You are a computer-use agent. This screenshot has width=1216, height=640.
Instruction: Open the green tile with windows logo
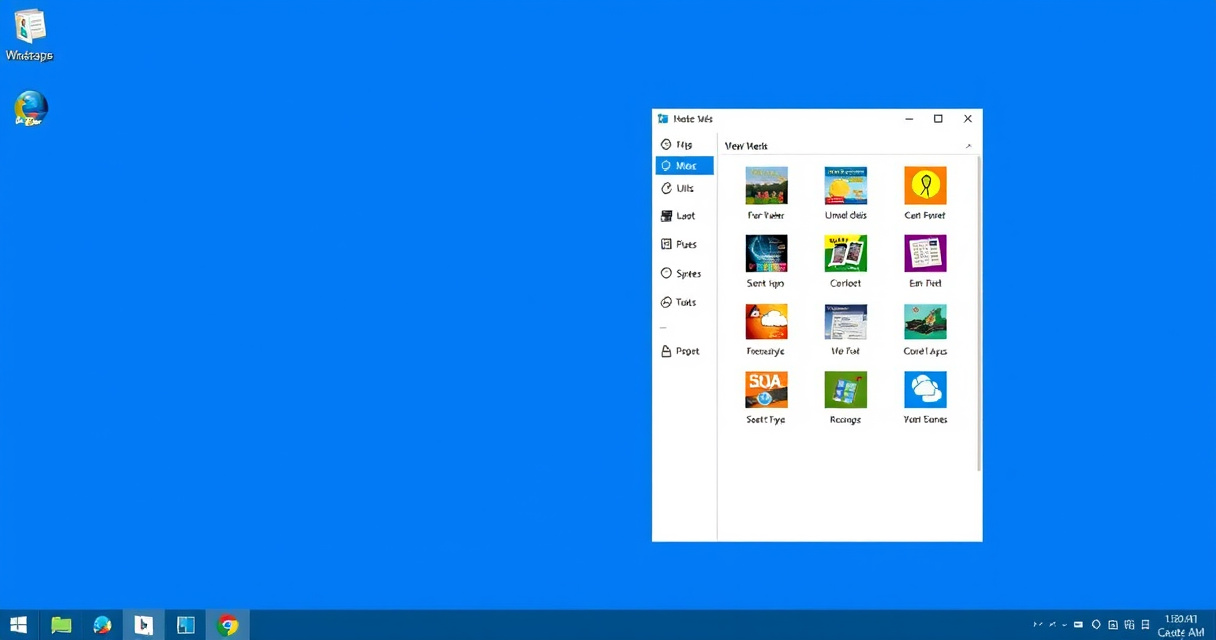pyautogui.click(x=845, y=390)
